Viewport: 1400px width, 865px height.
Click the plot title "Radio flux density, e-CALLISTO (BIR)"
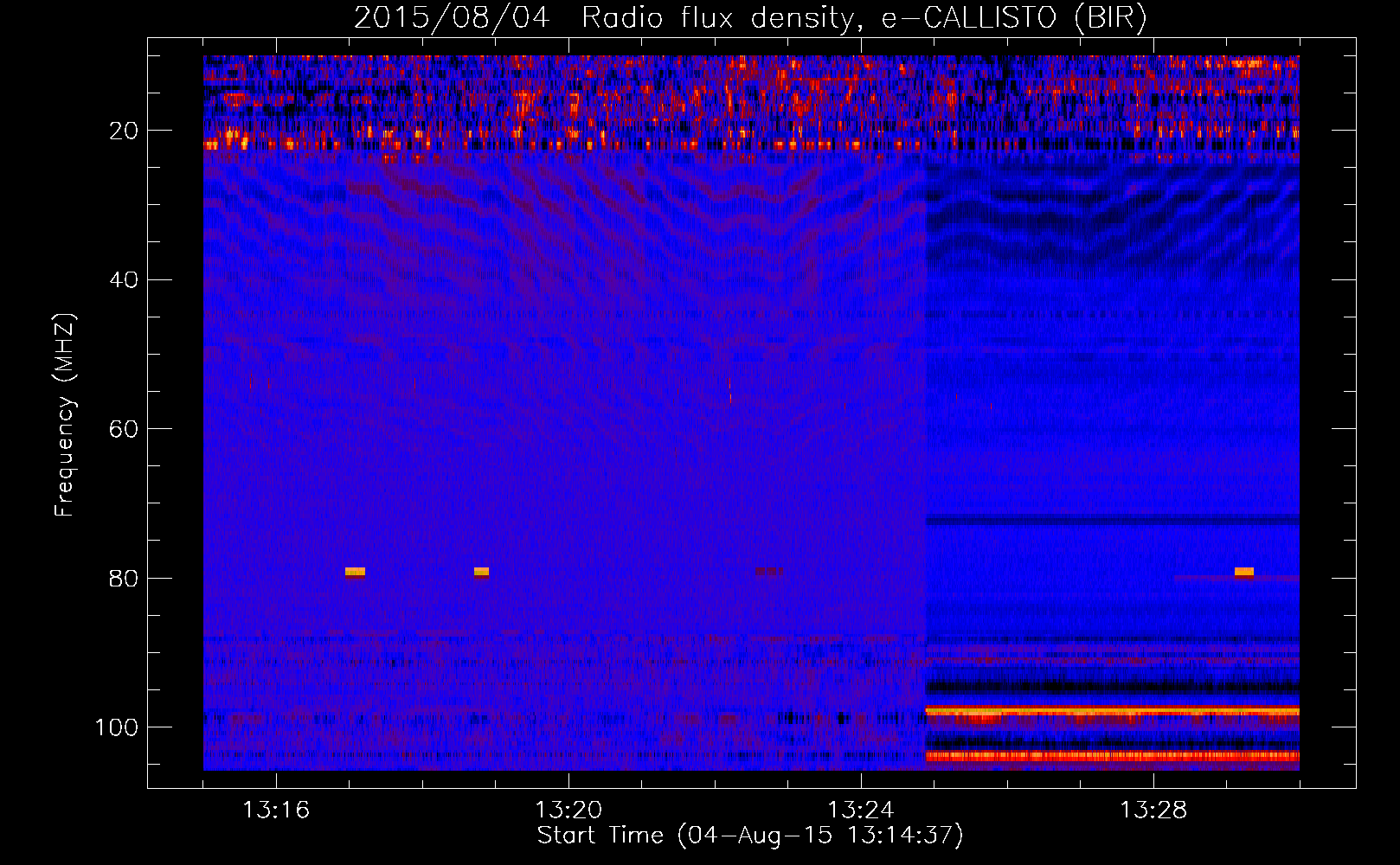coord(864,18)
